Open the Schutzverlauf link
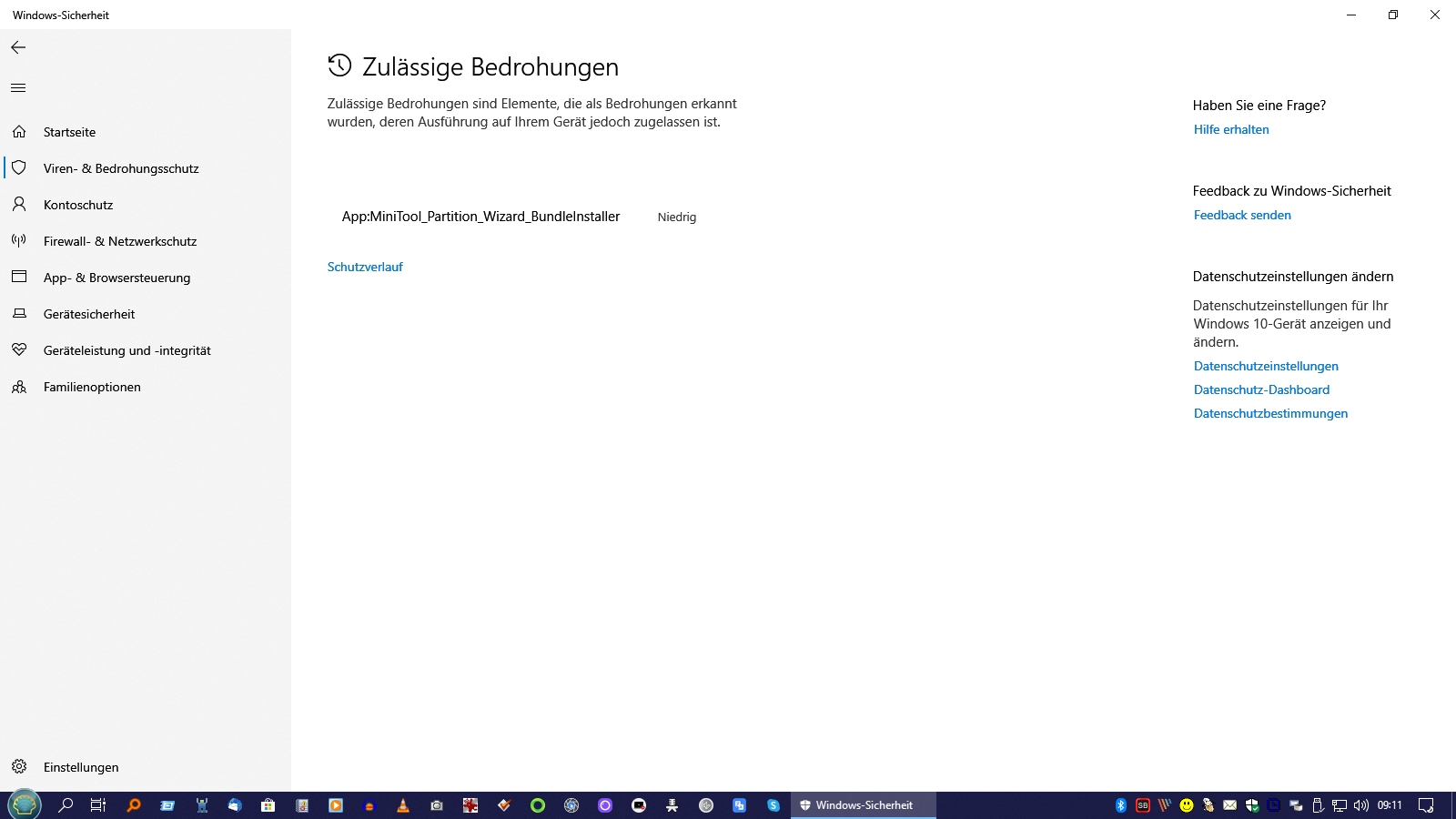This screenshot has height=819, width=1456. [365, 267]
